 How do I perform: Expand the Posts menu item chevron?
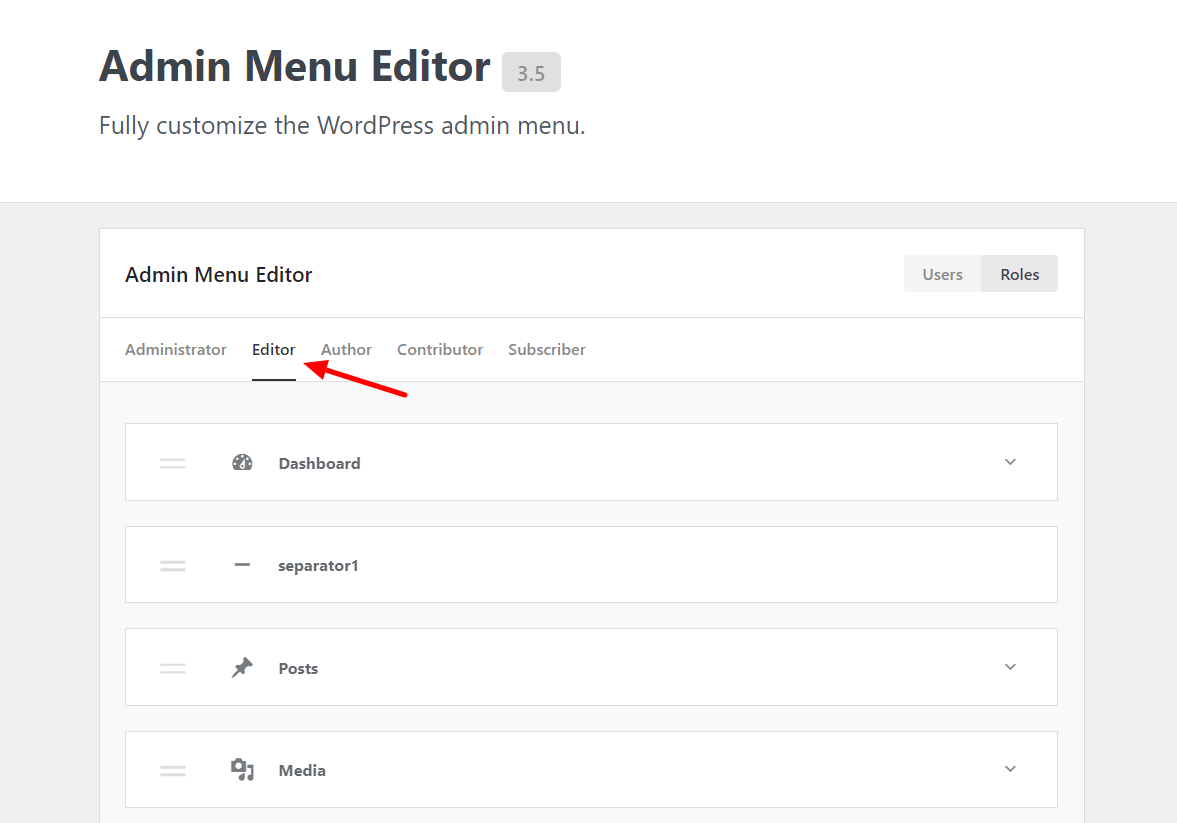click(x=1010, y=667)
